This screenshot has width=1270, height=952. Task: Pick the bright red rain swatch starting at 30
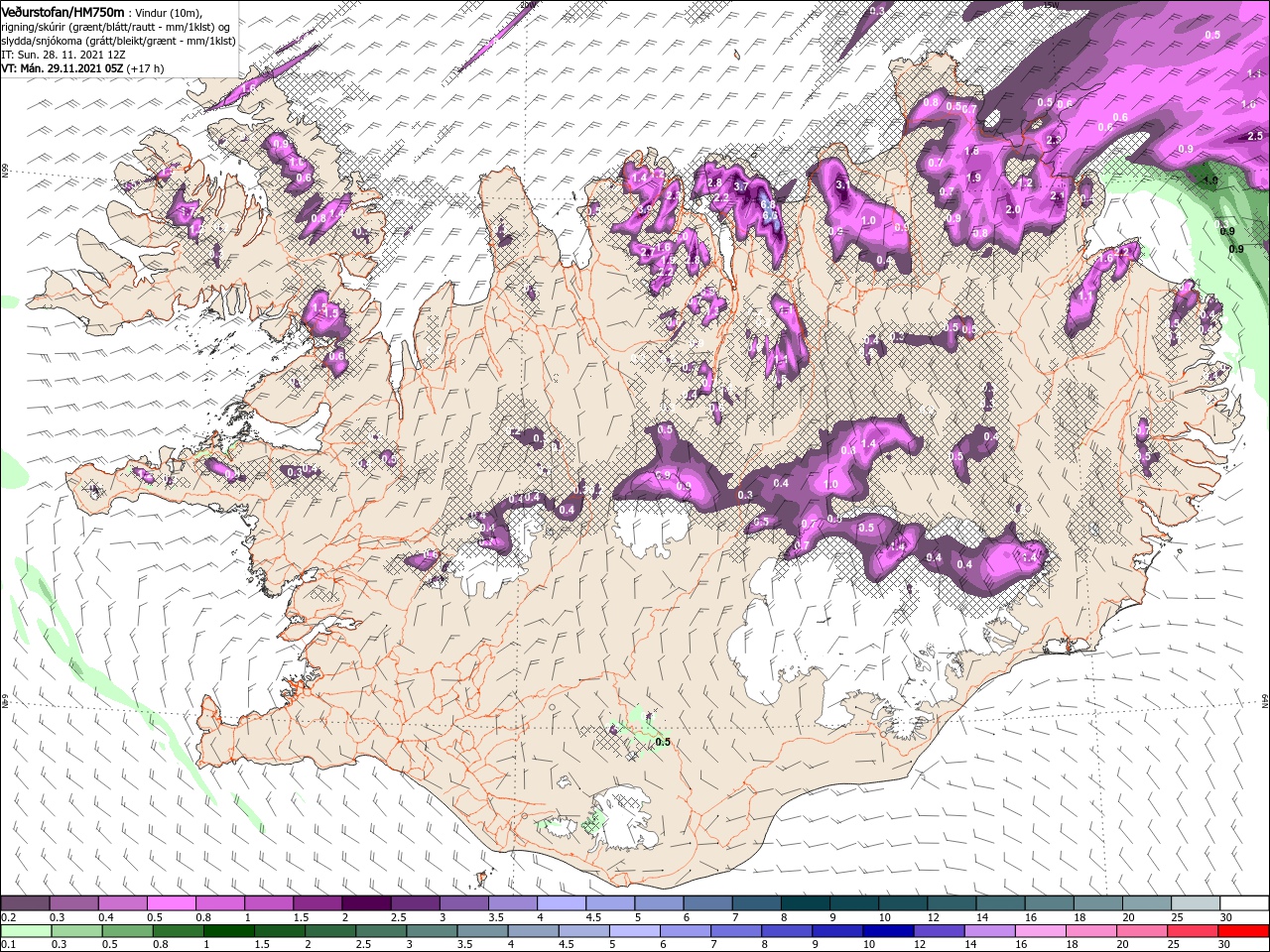1243,930
